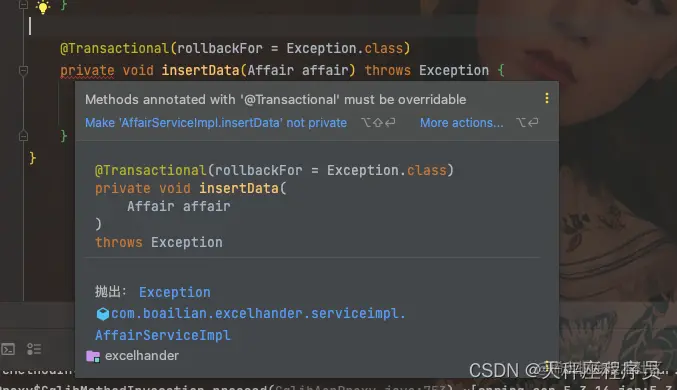Viewport: 677px width, 390px height.
Task: Navigate to the AffairServiceImpl class link
Action: pos(163,335)
